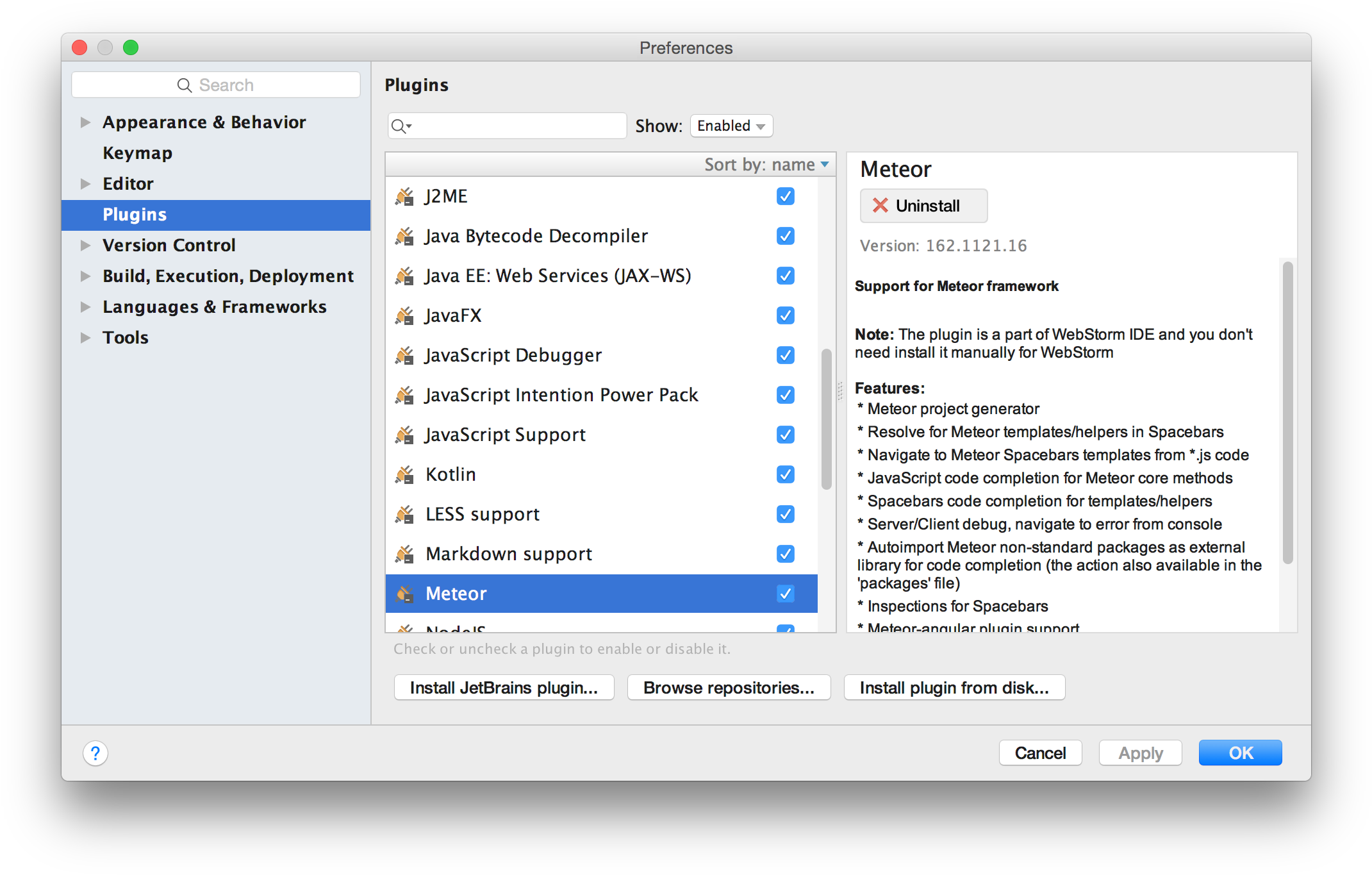Screen dimensions: 1372x875
Task: Click the Apply button
Action: click(x=1140, y=753)
